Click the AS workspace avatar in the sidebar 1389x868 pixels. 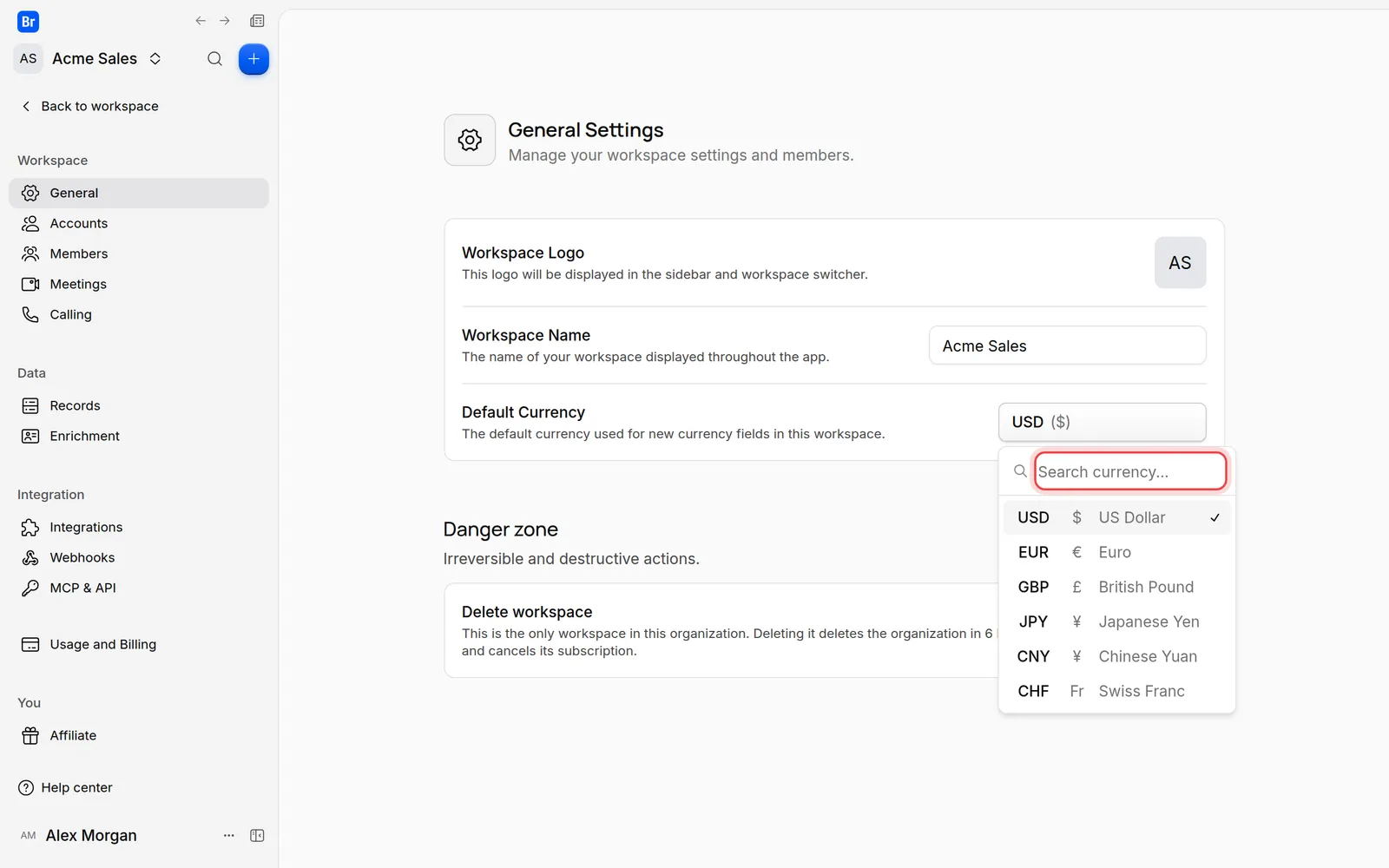pos(29,59)
